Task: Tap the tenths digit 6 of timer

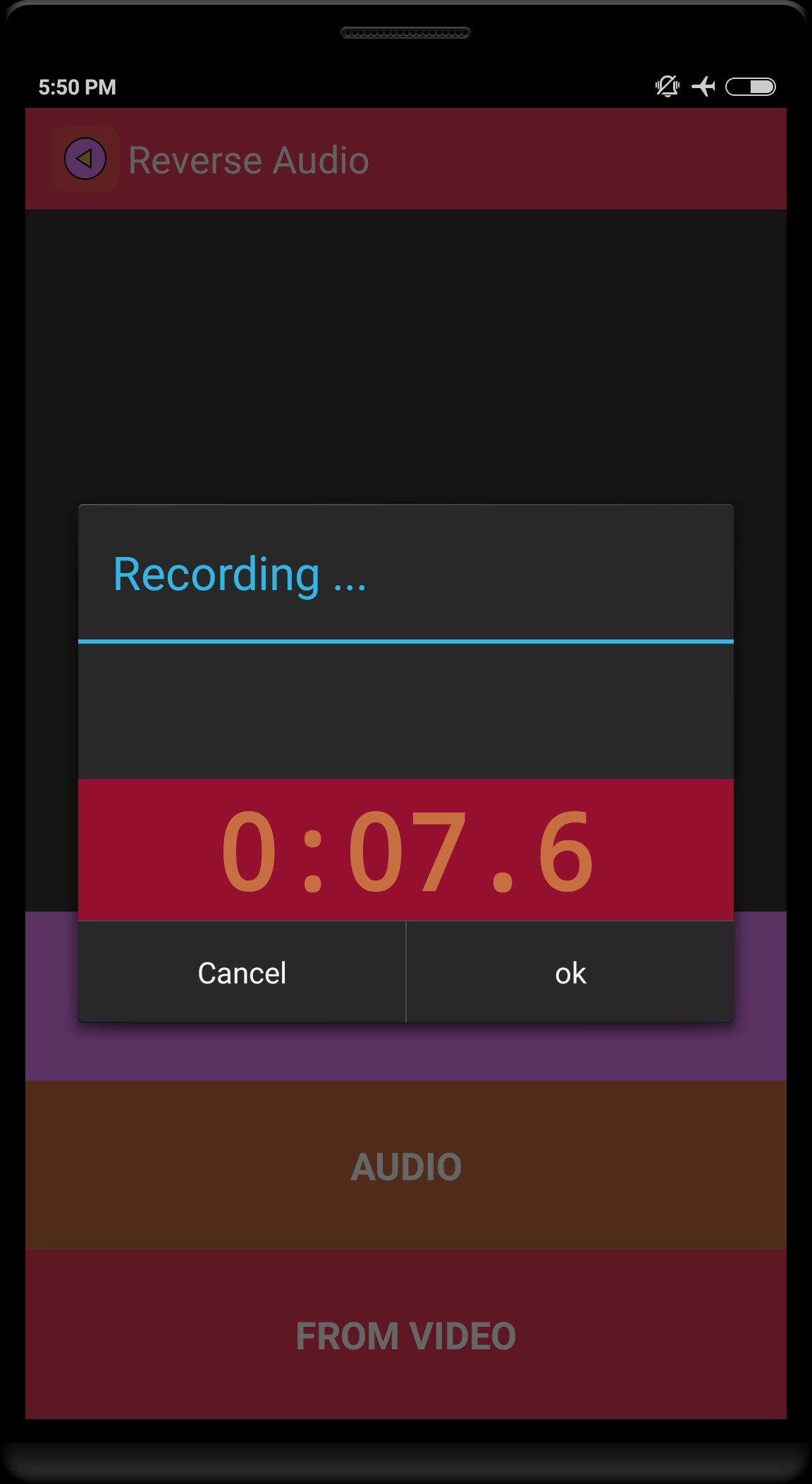Action: coord(566,851)
